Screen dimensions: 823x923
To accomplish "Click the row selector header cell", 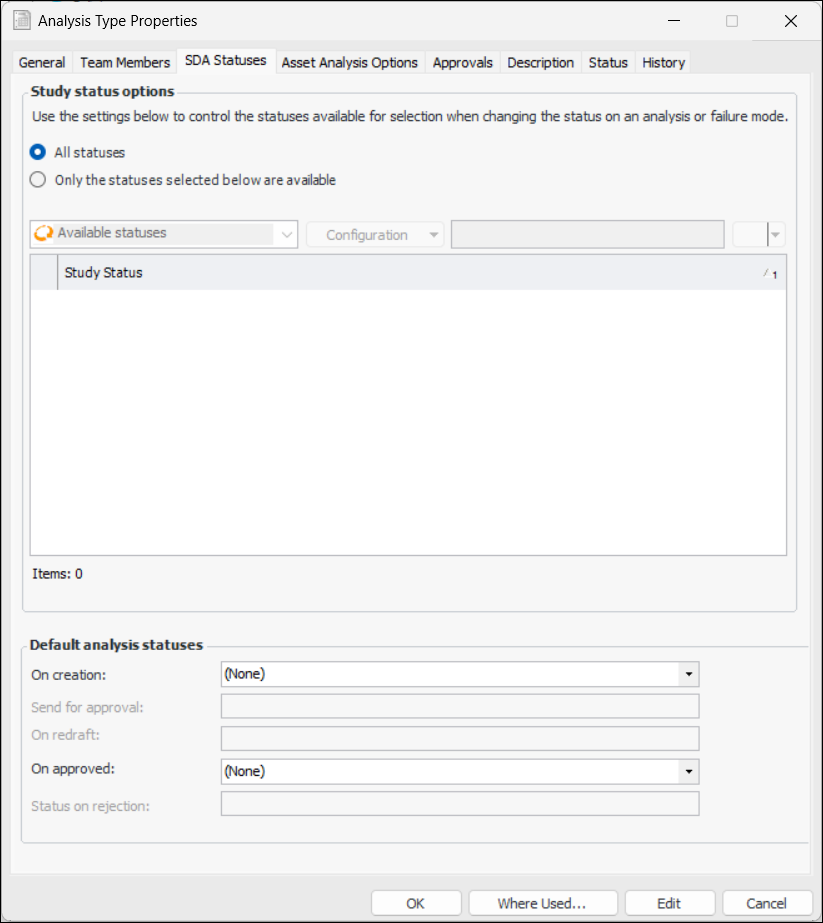I will (44, 273).
